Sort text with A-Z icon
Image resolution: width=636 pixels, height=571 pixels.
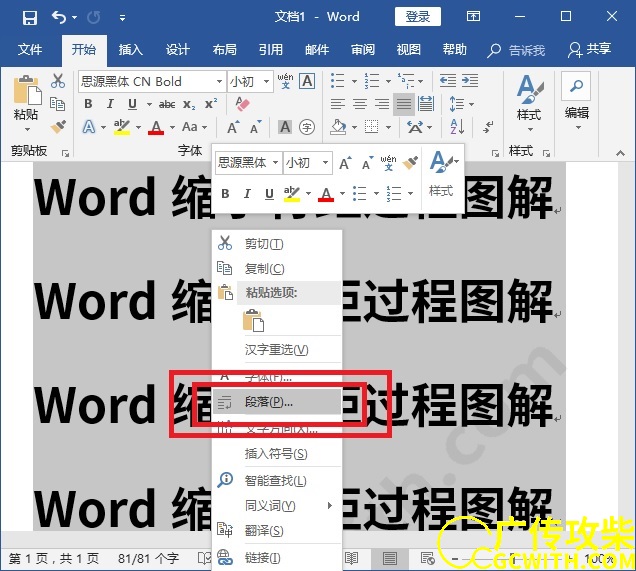point(458,127)
